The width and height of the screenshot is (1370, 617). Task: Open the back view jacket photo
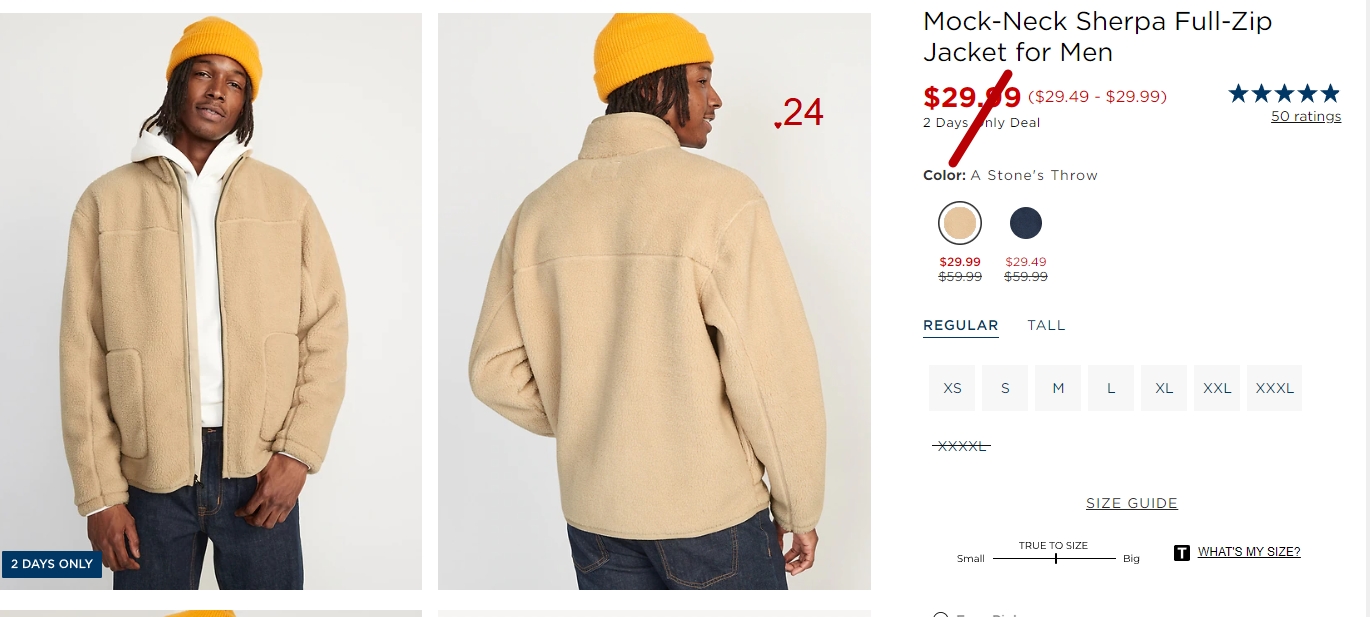tap(654, 301)
